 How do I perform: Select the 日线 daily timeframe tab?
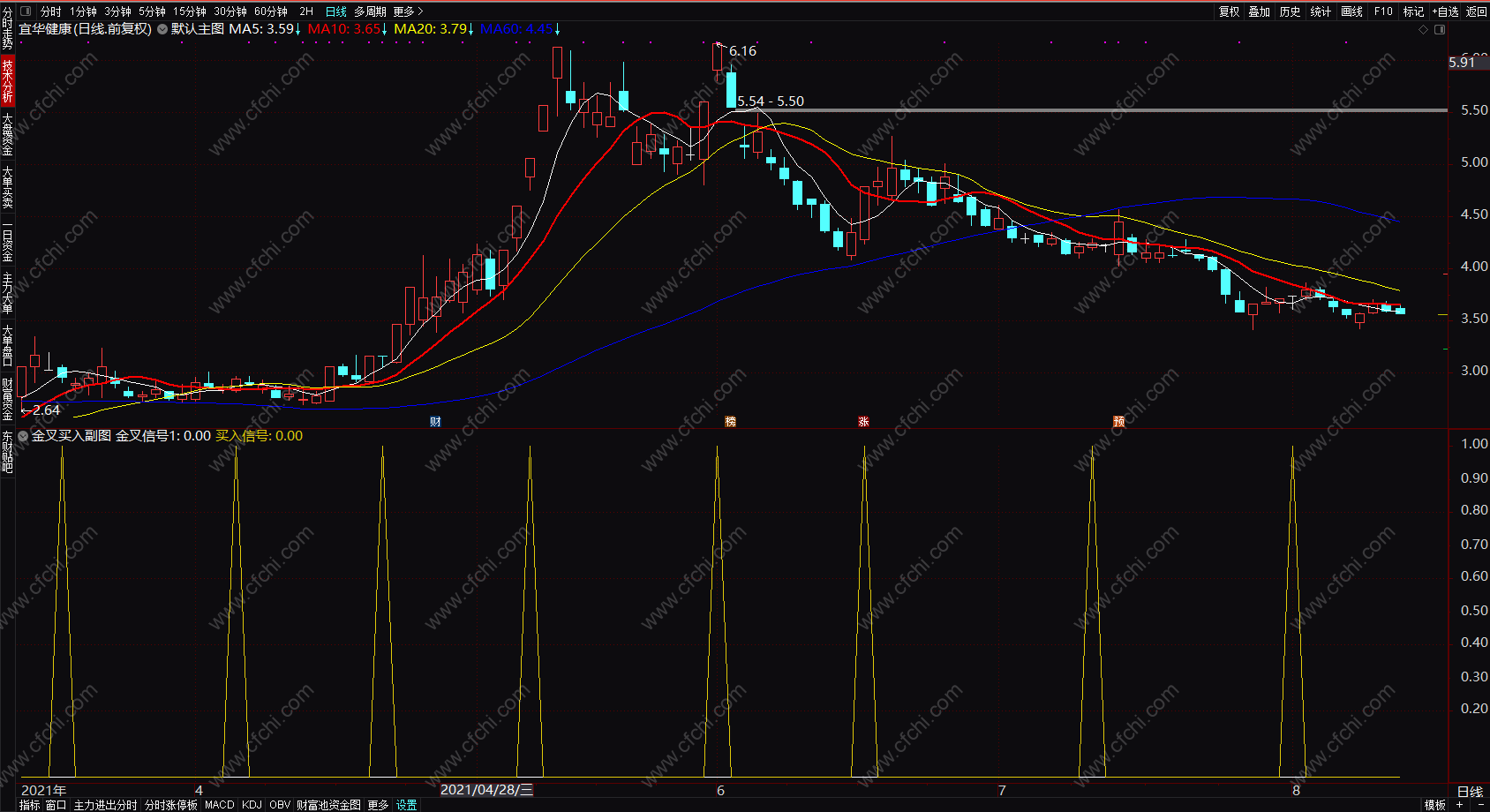tap(335, 11)
